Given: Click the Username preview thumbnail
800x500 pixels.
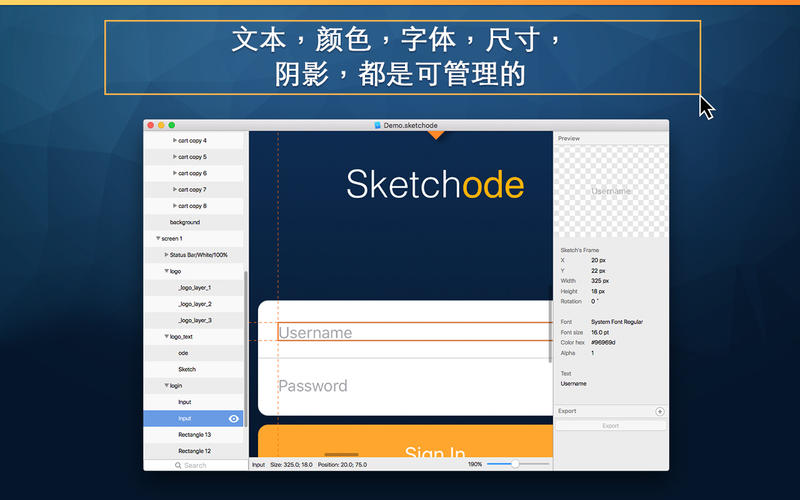Looking at the screenshot, I should pos(611,191).
